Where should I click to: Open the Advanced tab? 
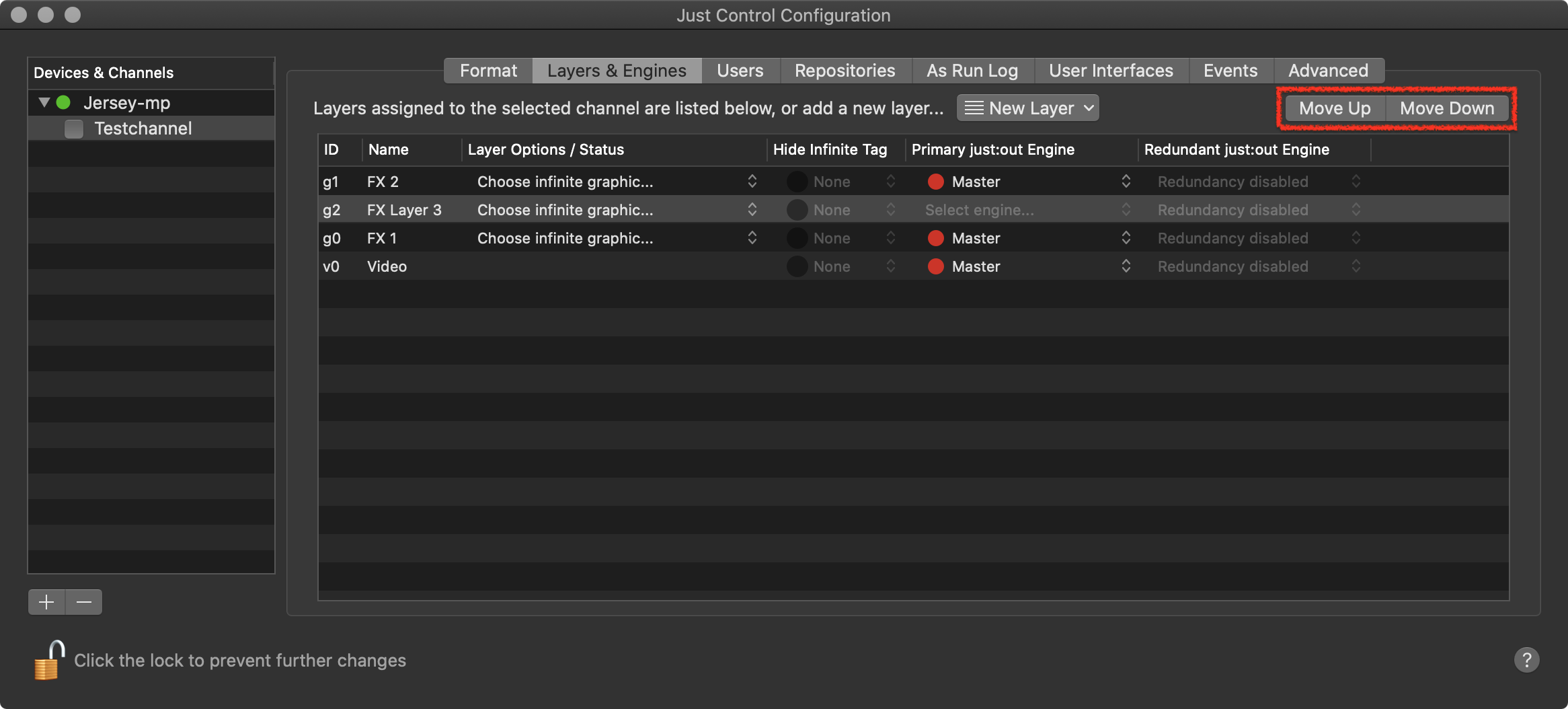click(1328, 71)
